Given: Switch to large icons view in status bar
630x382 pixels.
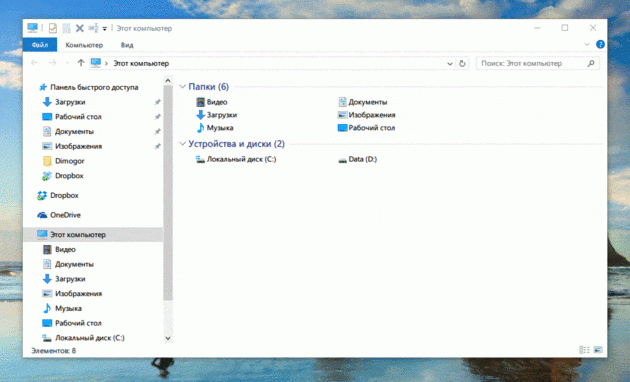Looking at the screenshot, I should pos(598,350).
